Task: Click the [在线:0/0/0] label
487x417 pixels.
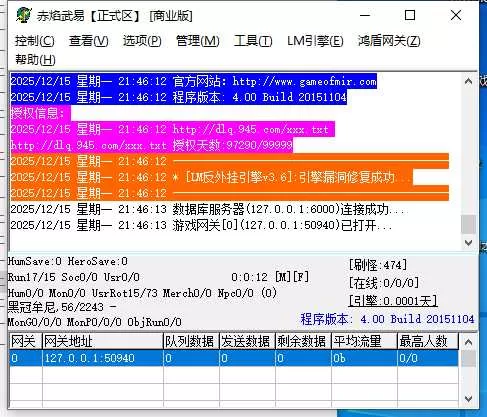Action: coord(384,283)
